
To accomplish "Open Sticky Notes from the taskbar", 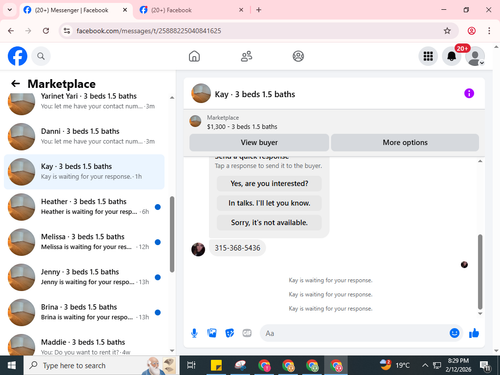I will pyautogui.click(x=216, y=365).
